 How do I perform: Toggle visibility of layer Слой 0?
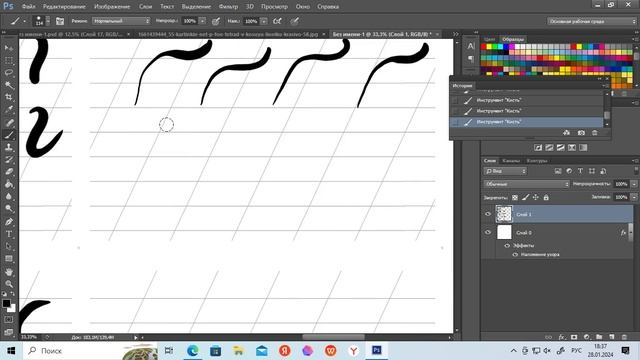pyautogui.click(x=488, y=232)
